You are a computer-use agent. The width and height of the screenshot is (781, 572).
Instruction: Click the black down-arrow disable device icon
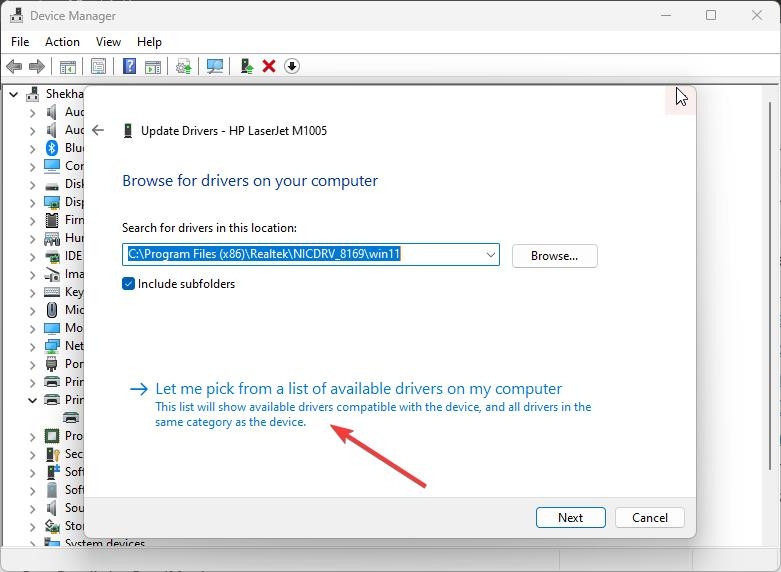pos(292,66)
